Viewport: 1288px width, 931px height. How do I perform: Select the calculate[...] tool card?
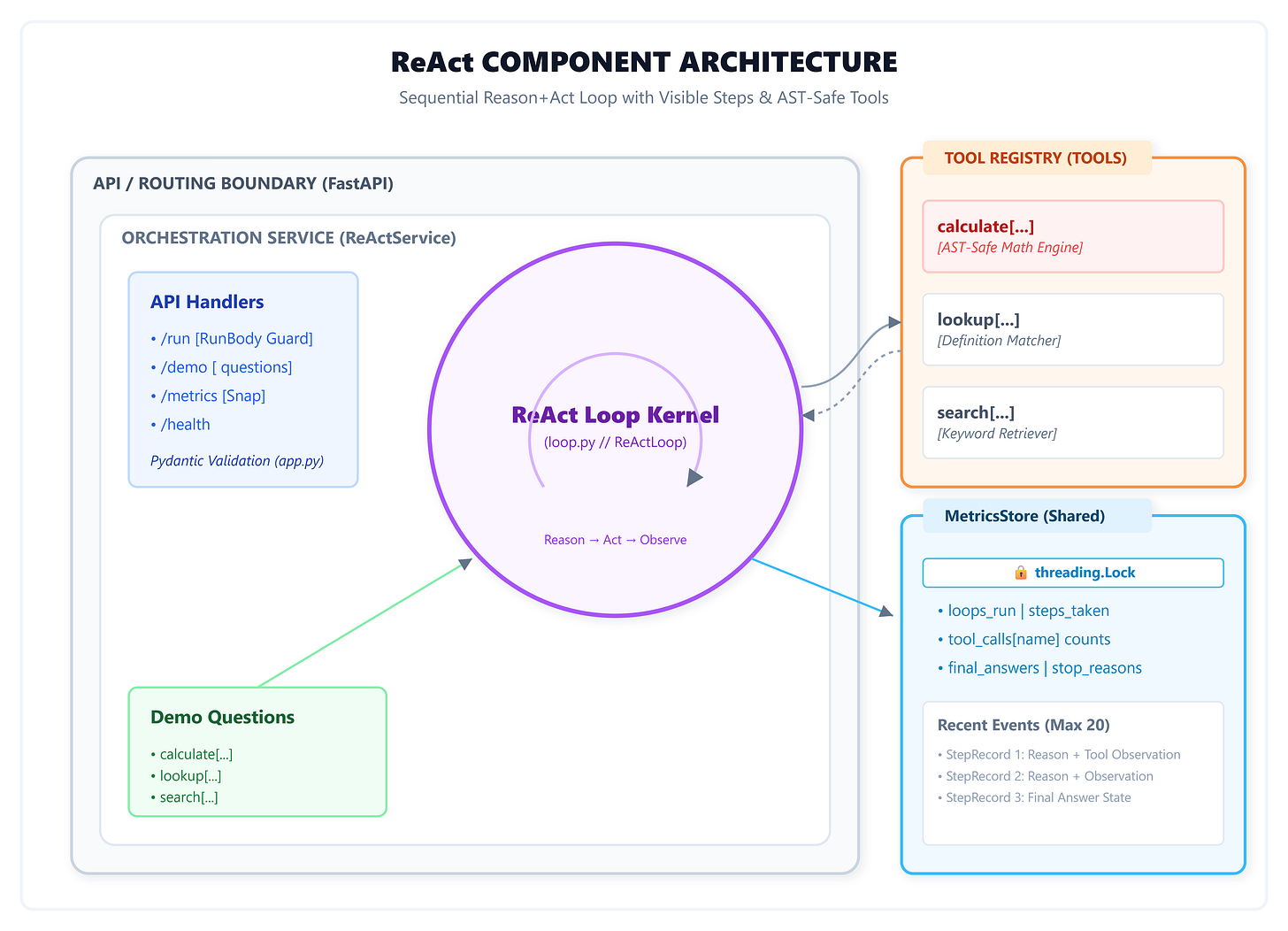(1073, 236)
